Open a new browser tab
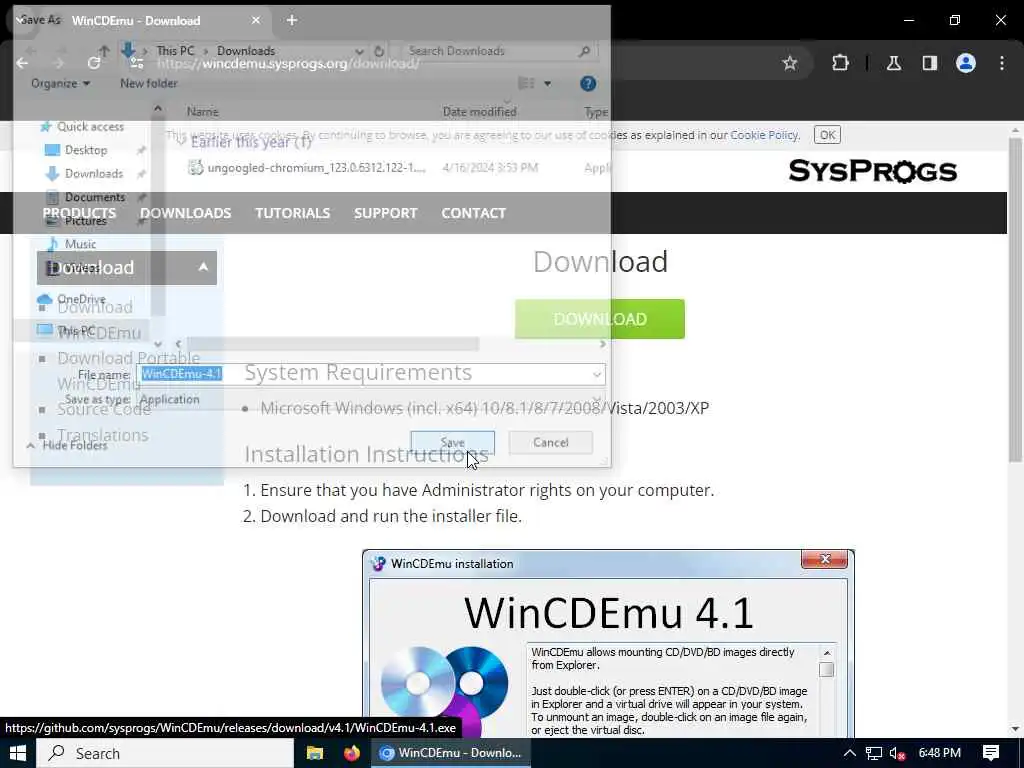1024x768 pixels. (292, 20)
